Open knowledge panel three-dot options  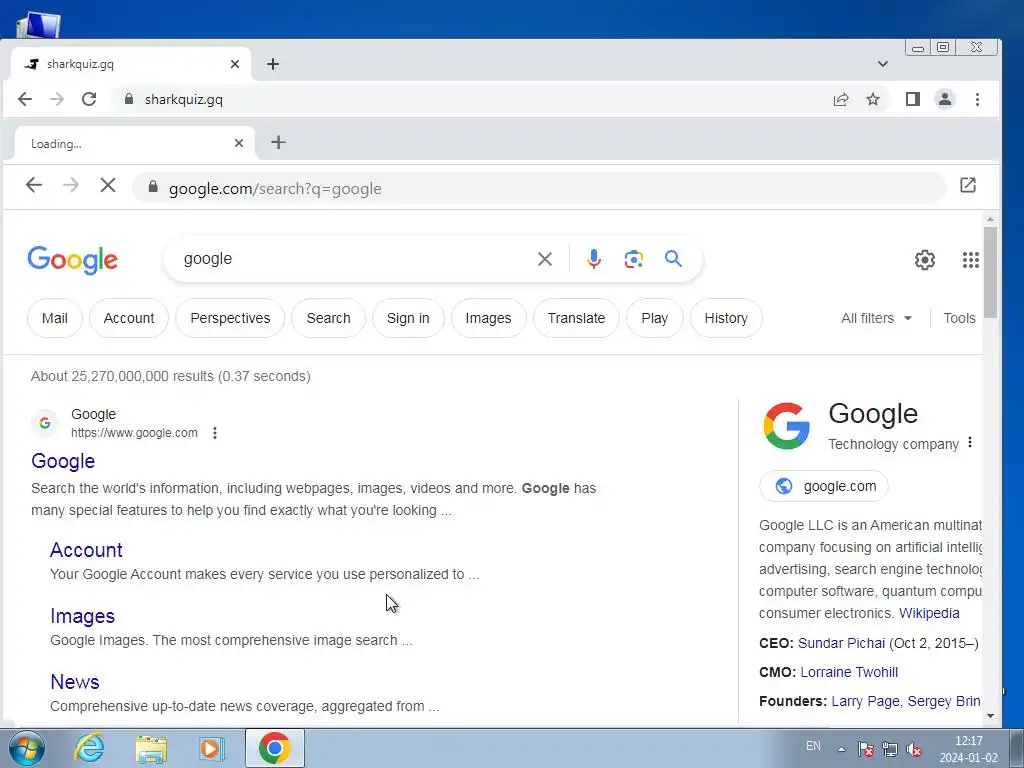coord(970,443)
